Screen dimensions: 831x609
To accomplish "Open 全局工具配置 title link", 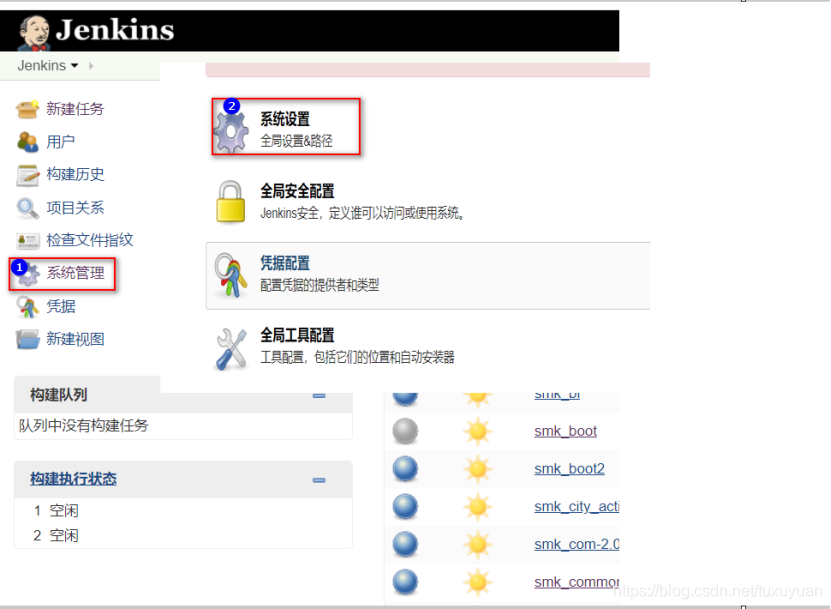I will pyautogui.click(x=297, y=335).
